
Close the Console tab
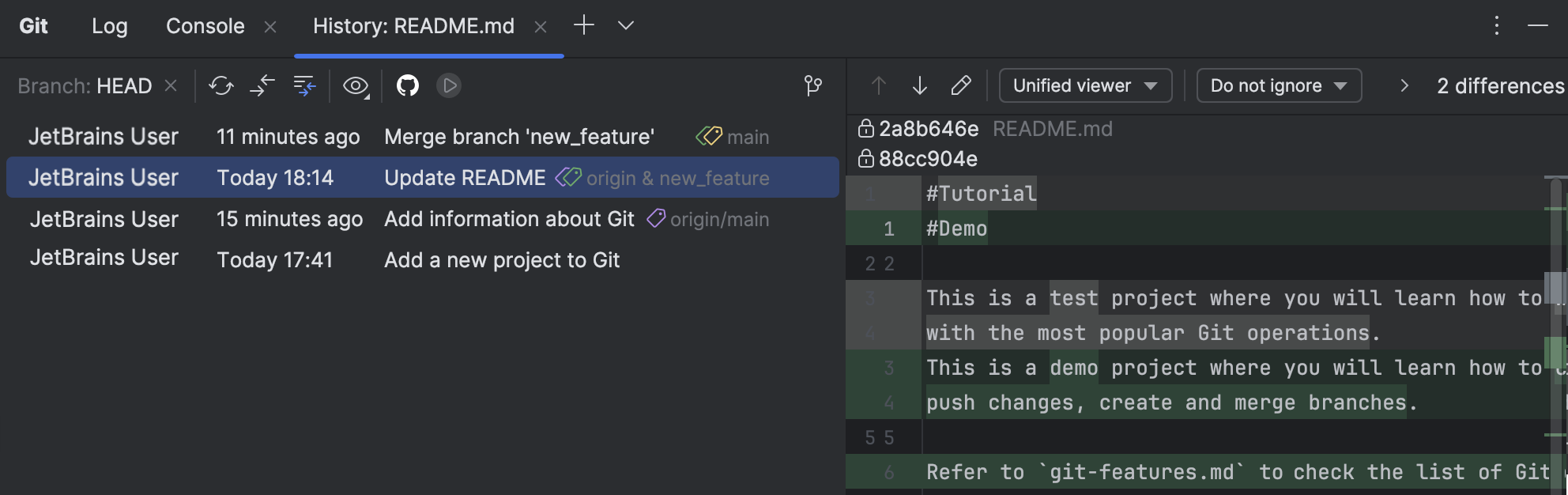pos(270,27)
